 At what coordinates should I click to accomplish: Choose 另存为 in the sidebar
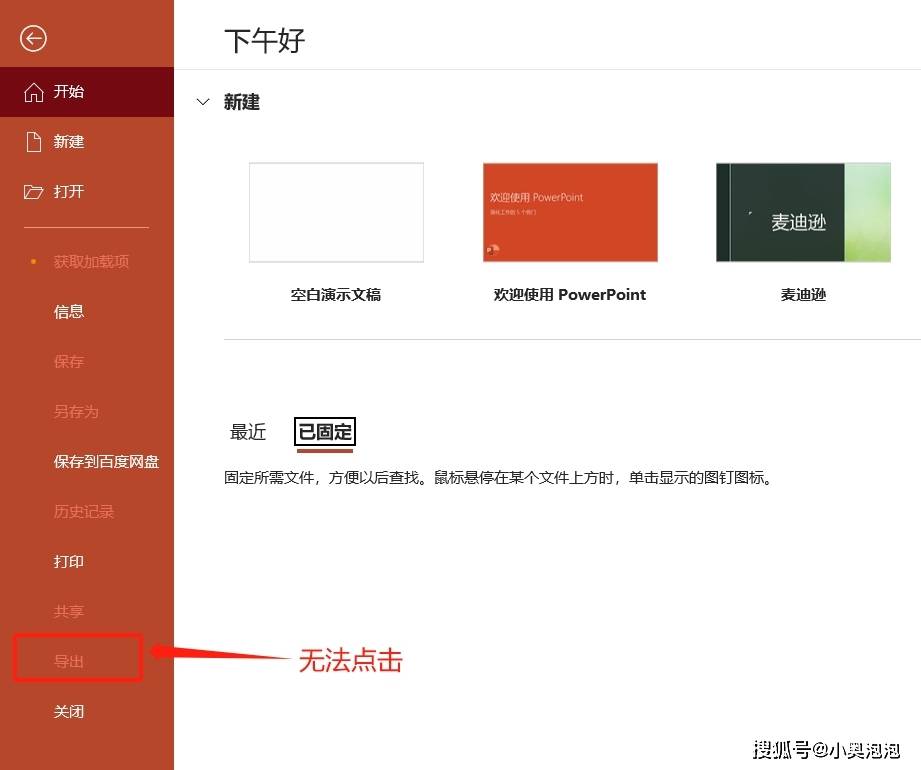[87, 411]
